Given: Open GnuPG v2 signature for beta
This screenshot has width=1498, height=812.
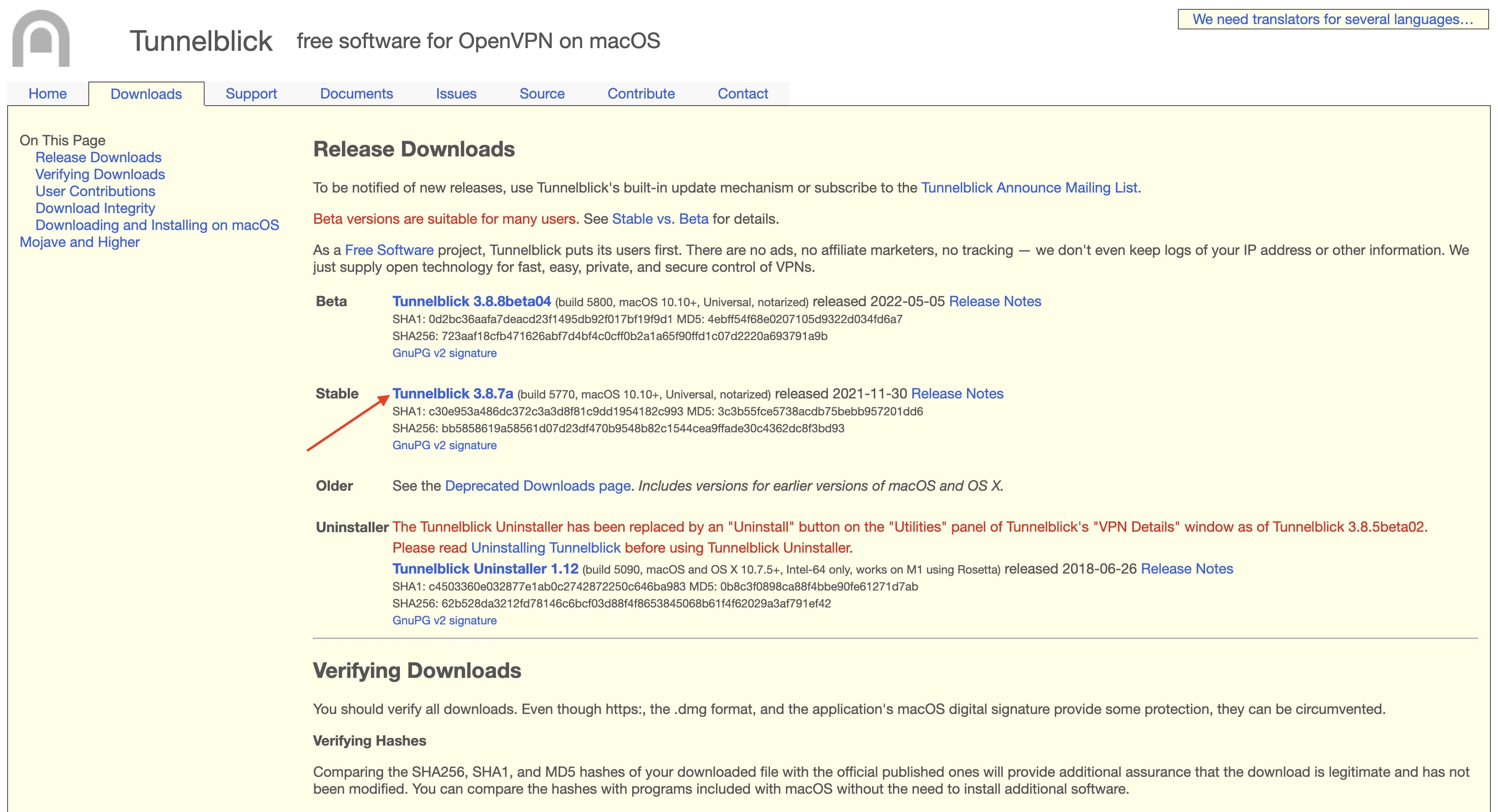Looking at the screenshot, I should click(444, 353).
